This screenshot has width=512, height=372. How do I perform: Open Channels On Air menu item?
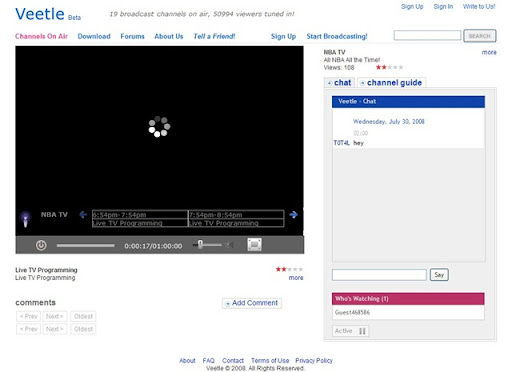[41, 36]
